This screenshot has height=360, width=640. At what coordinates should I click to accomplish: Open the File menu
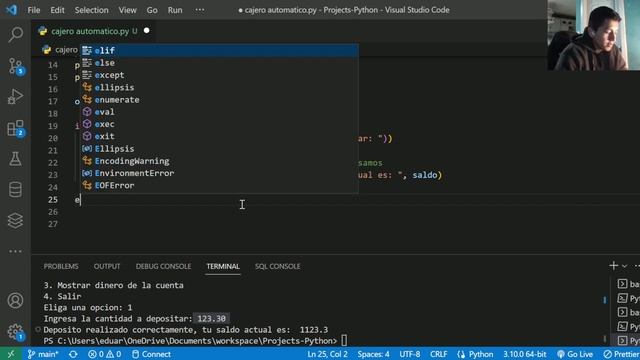pos(34,10)
